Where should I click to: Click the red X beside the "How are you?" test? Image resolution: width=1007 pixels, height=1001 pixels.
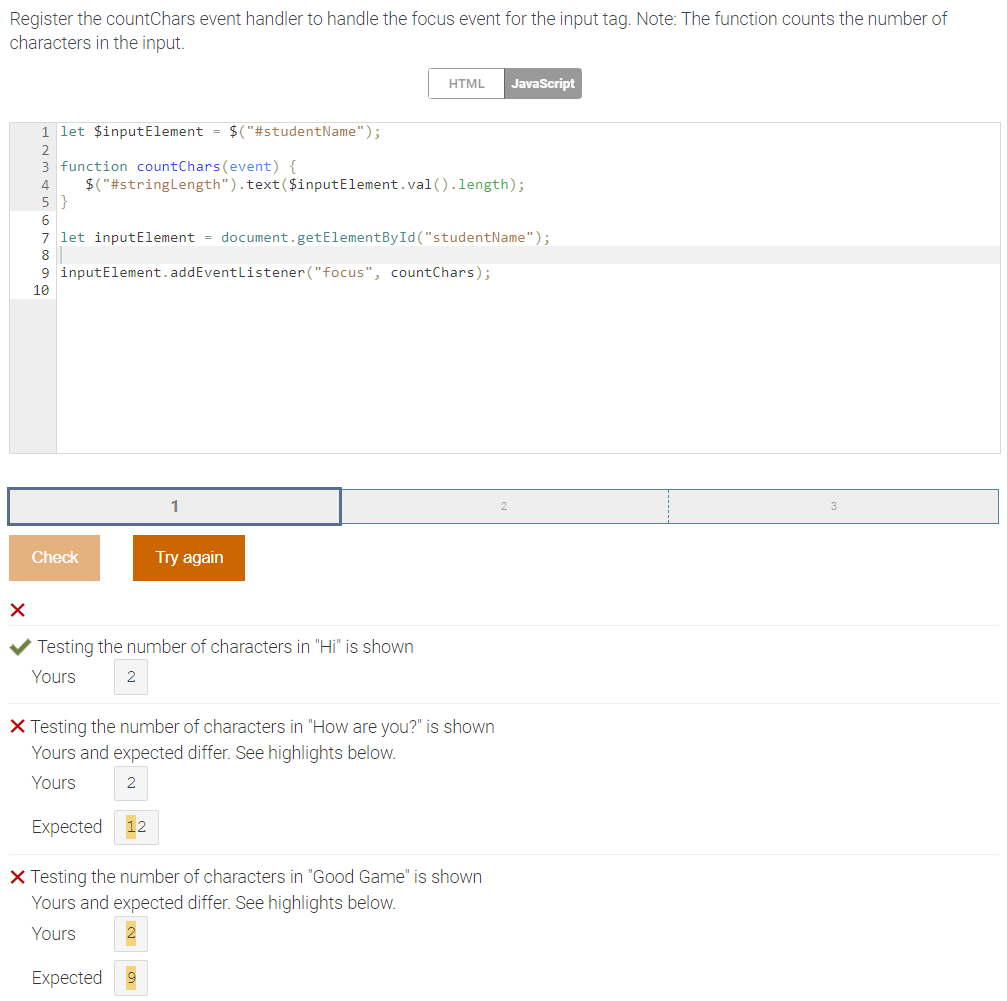tap(16, 727)
